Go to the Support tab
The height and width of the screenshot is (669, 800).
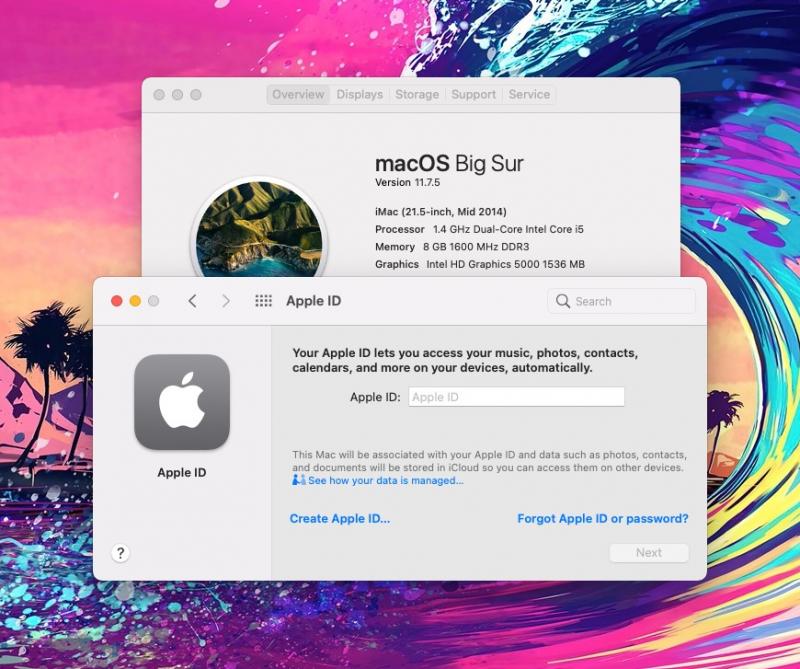[473, 94]
